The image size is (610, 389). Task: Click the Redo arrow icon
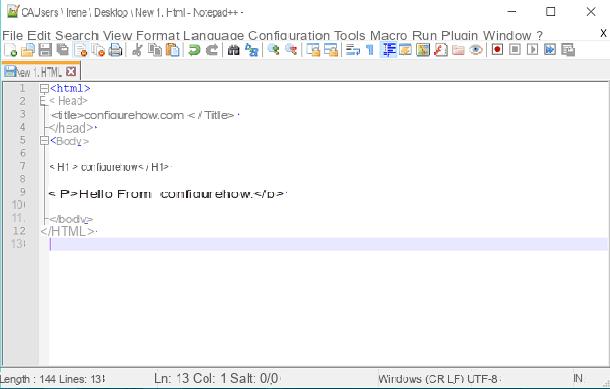(x=212, y=50)
